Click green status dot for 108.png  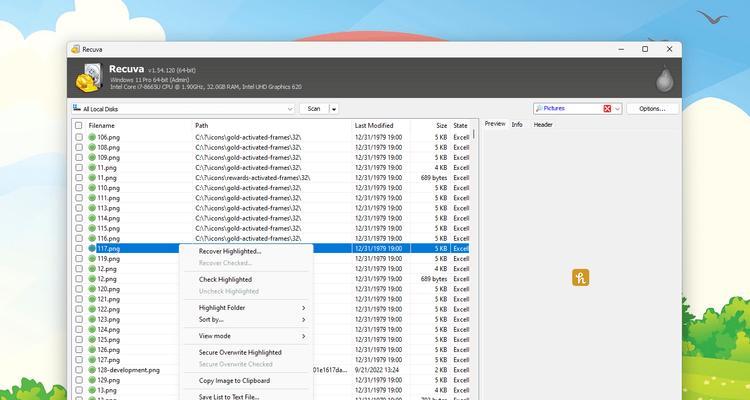coord(92,147)
